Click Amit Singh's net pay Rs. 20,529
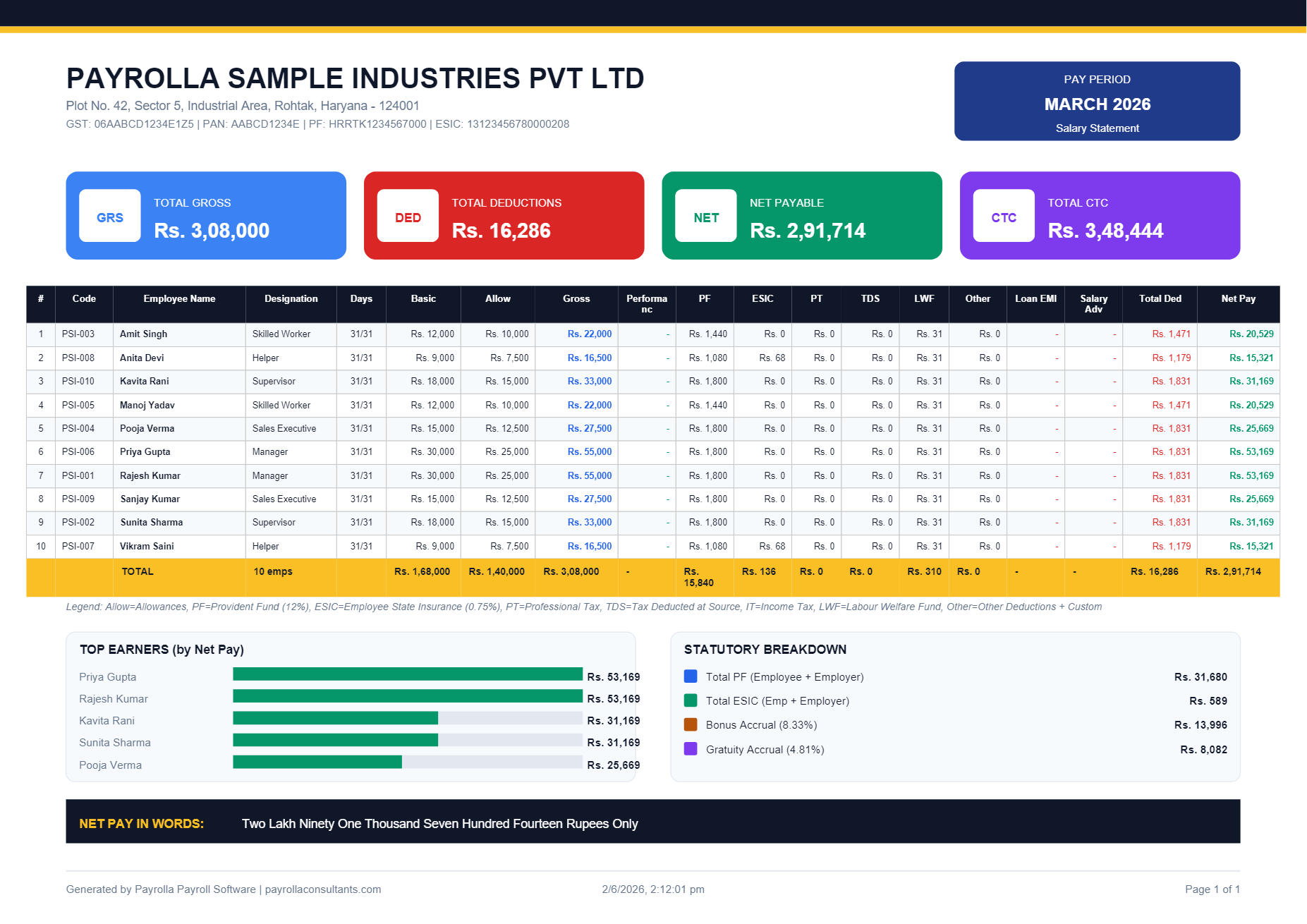Image resolution: width=1307 pixels, height=924 pixels. click(x=1251, y=334)
